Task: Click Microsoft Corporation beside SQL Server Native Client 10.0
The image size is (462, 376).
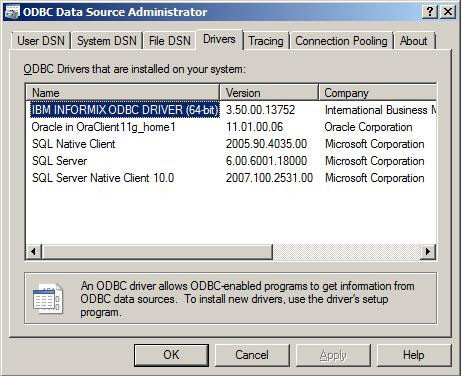Action: [375, 178]
